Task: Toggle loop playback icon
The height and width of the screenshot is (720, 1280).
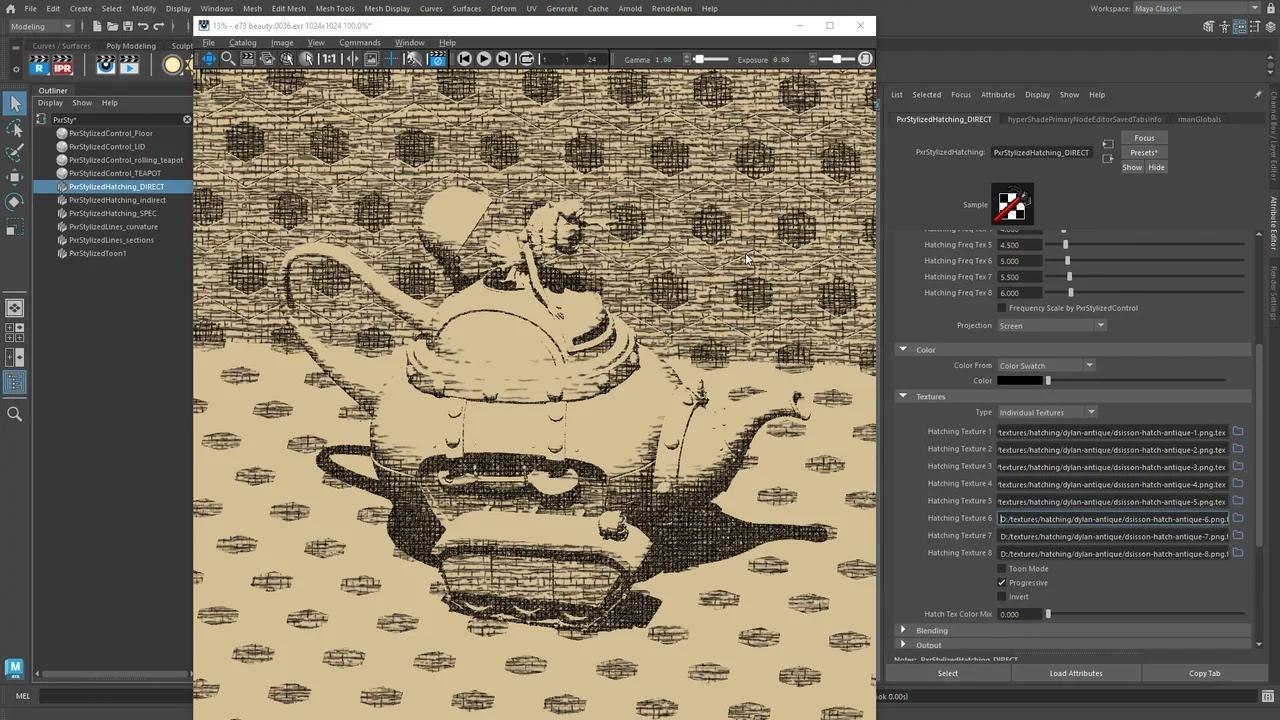Action: (526, 59)
